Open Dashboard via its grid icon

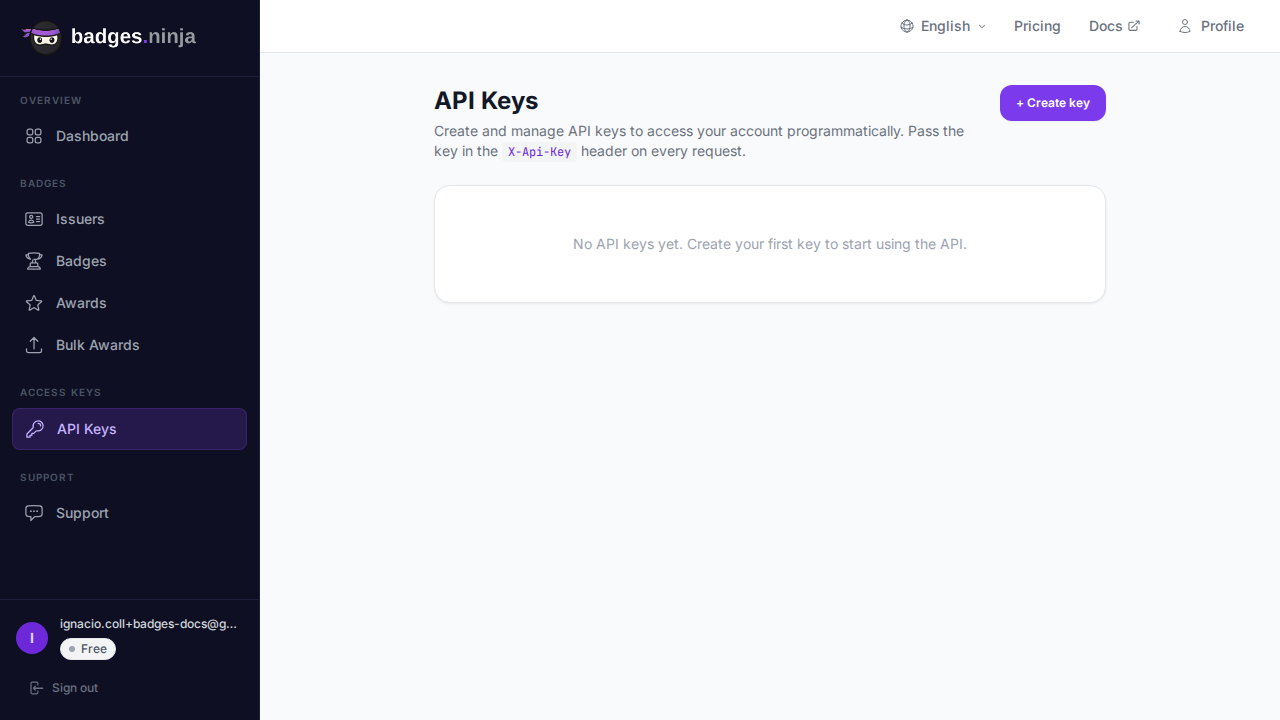(x=34, y=136)
